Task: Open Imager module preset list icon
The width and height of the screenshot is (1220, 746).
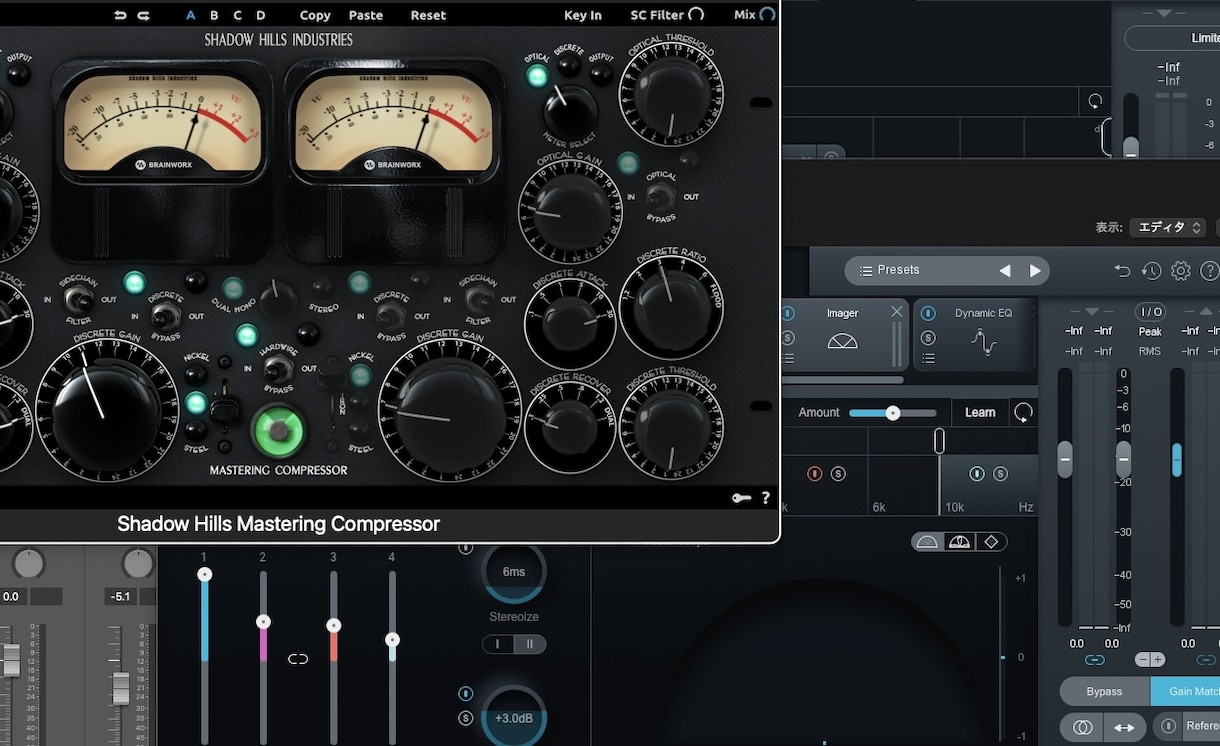Action: click(x=788, y=358)
